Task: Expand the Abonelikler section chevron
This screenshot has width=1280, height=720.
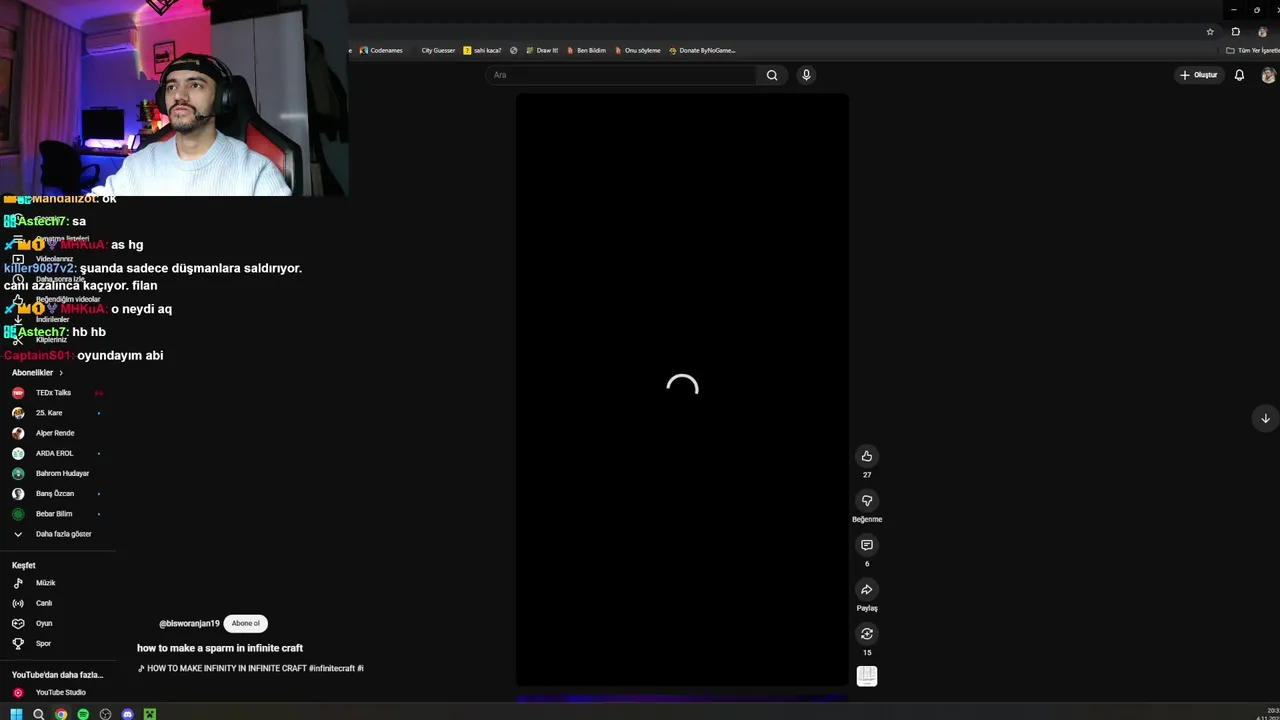Action: (x=61, y=373)
